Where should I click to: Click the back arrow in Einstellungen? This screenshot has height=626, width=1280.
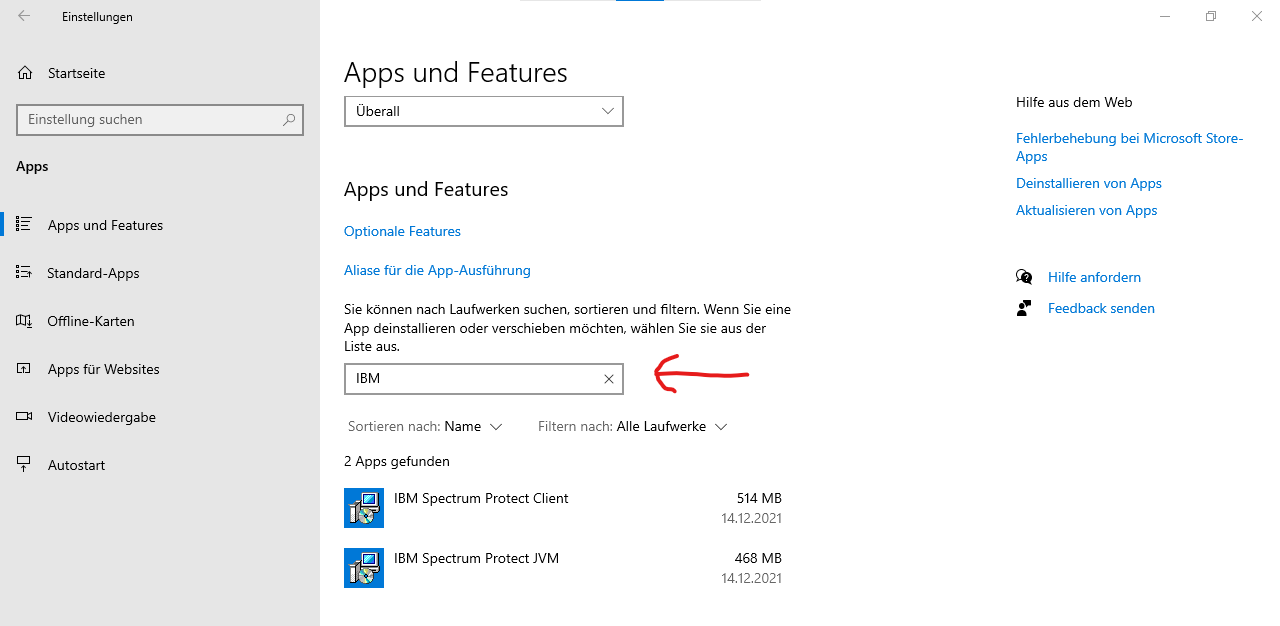pyautogui.click(x=24, y=16)
